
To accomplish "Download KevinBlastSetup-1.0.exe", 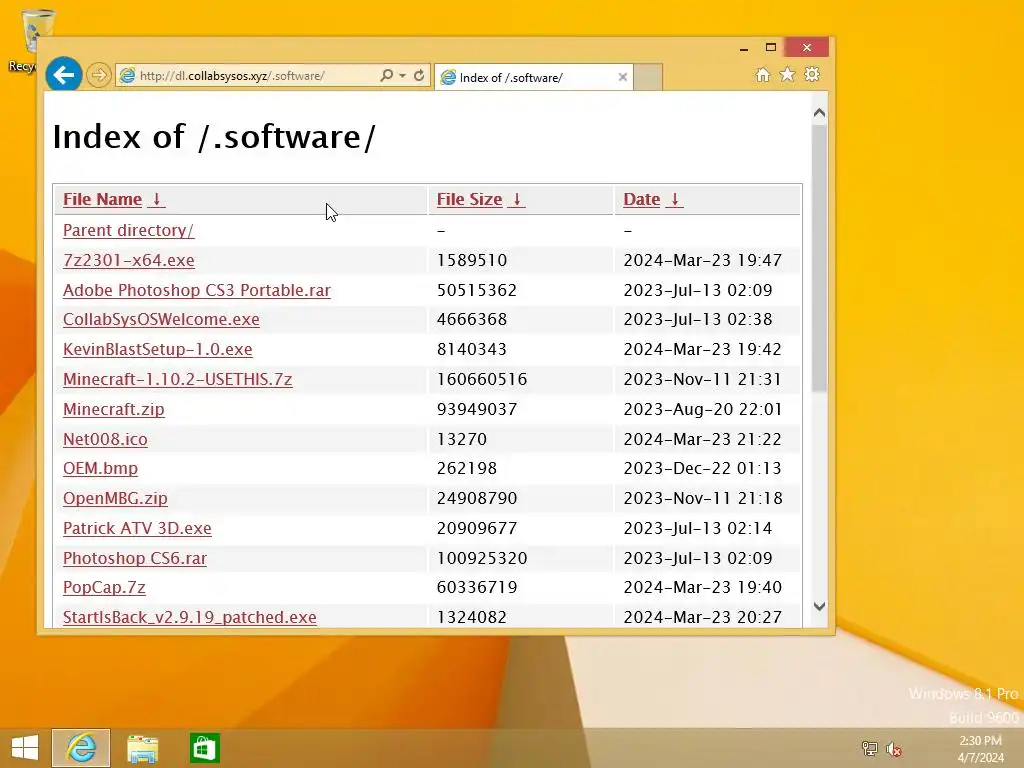I will (157, 349).
